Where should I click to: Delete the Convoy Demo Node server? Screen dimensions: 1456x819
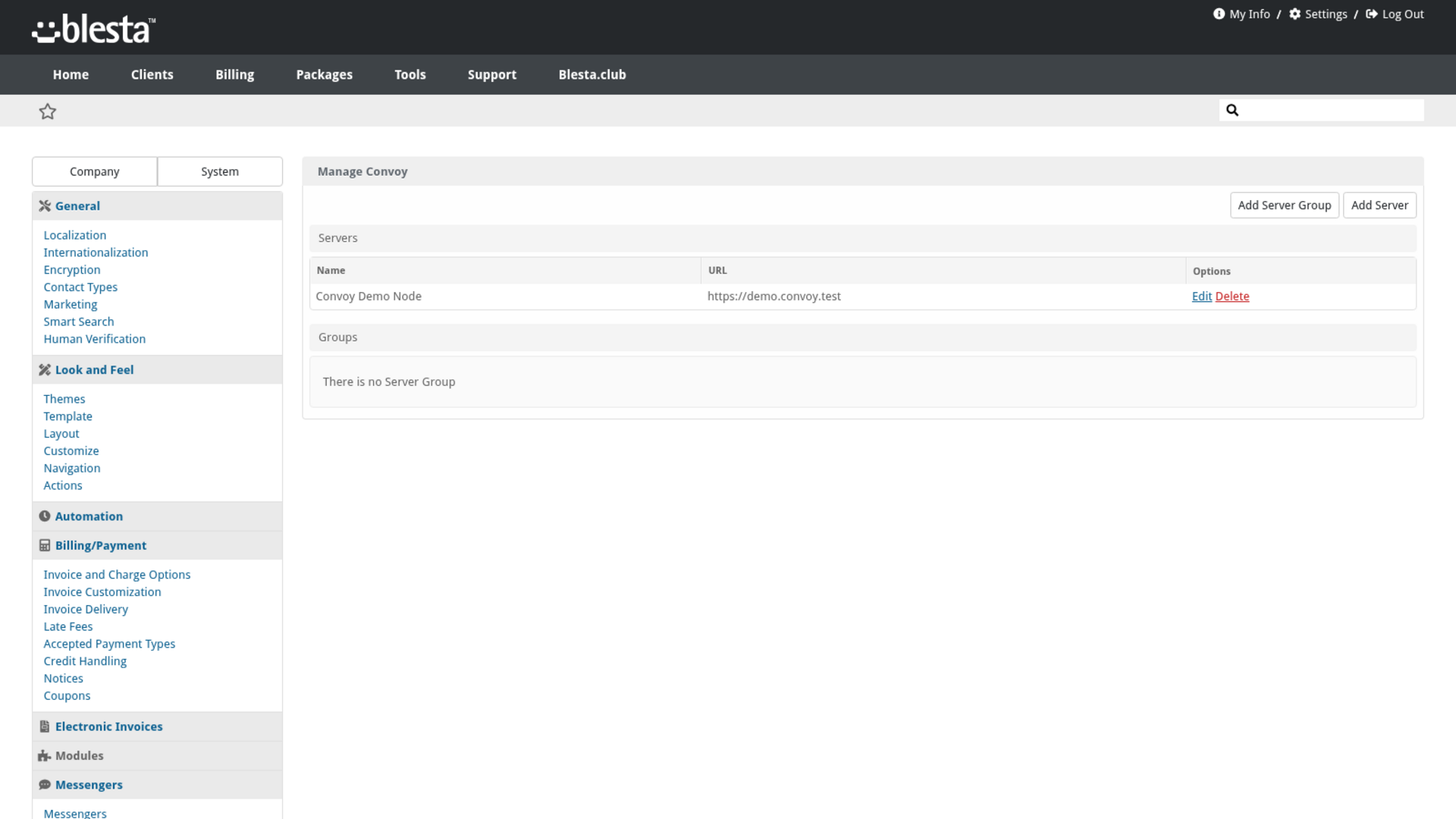click(x=1232, y=297)
